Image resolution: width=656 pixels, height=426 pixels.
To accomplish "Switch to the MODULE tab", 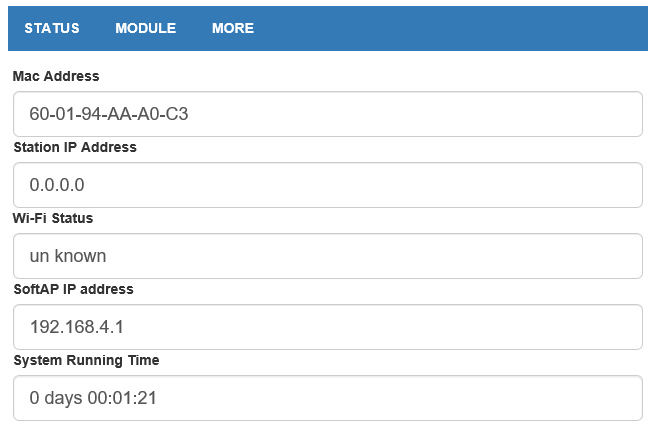I will 145,28.
